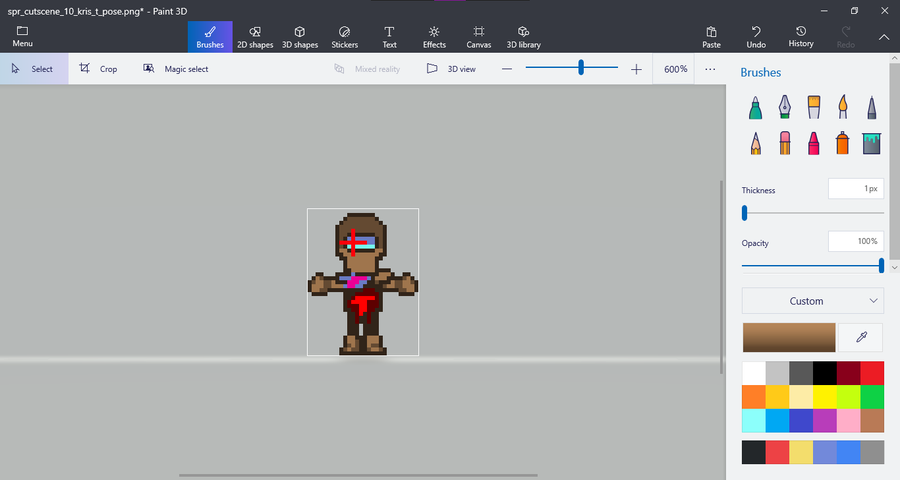The width and height of the screenshot is (900, 480).
Task: Click the sidebar scroll down arrow
Action: [894, 268]
